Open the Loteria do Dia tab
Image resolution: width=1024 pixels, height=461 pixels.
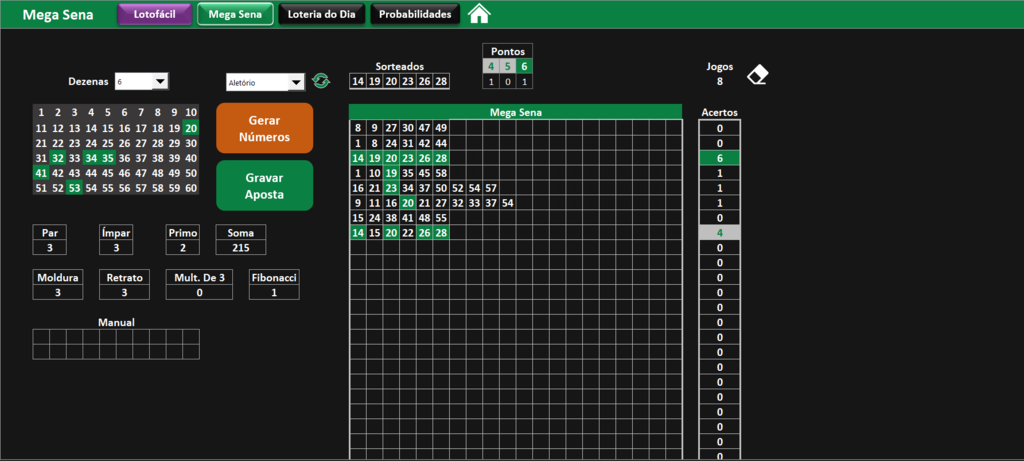point(321,14)
